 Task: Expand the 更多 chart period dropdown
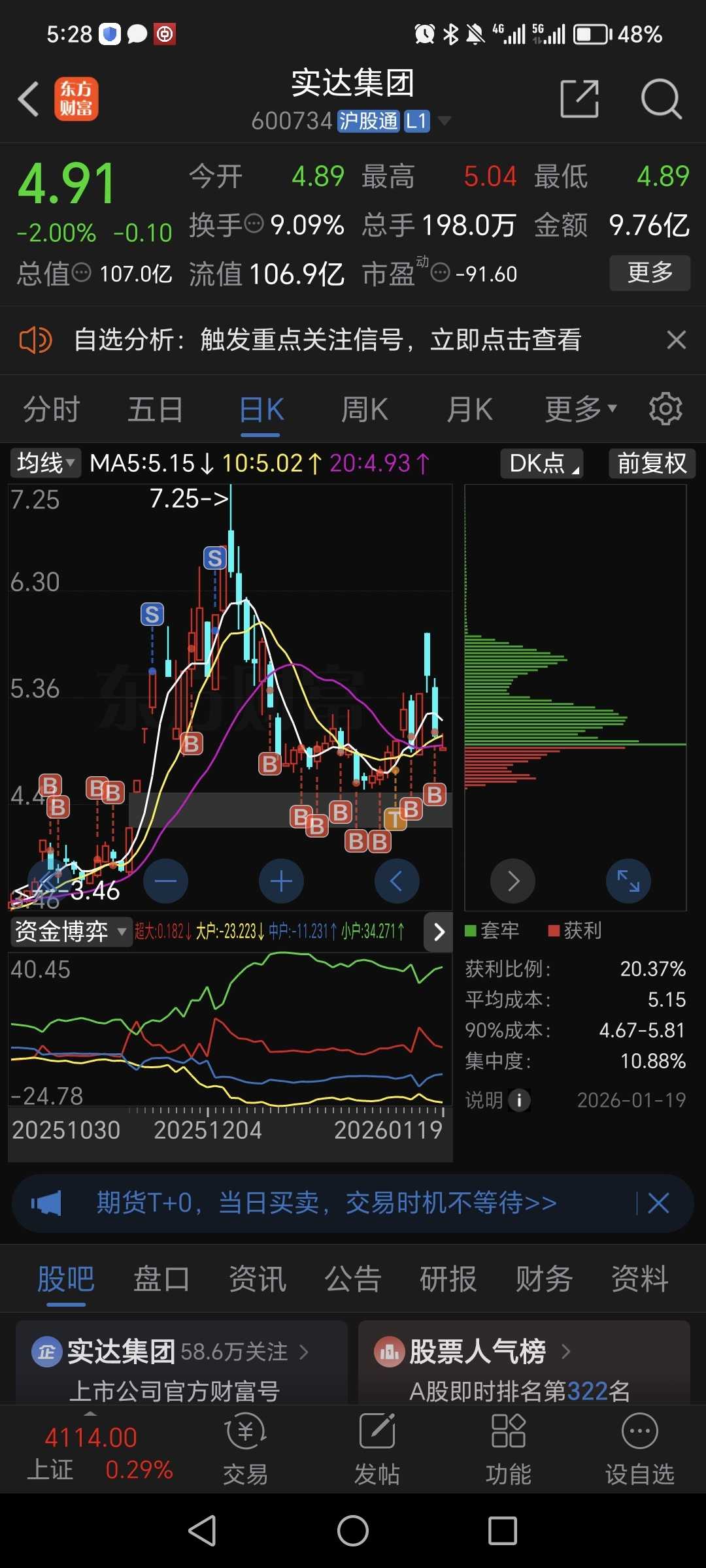580,410
